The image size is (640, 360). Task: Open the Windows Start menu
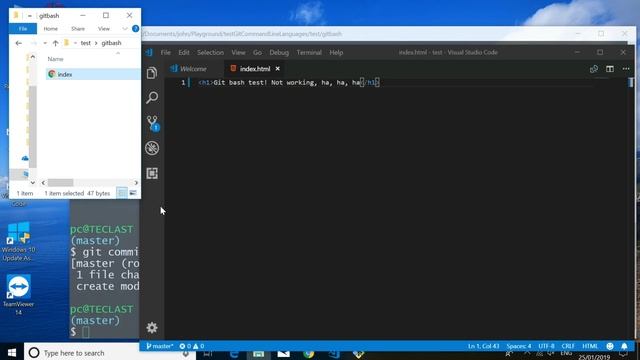tap(11, 353)
